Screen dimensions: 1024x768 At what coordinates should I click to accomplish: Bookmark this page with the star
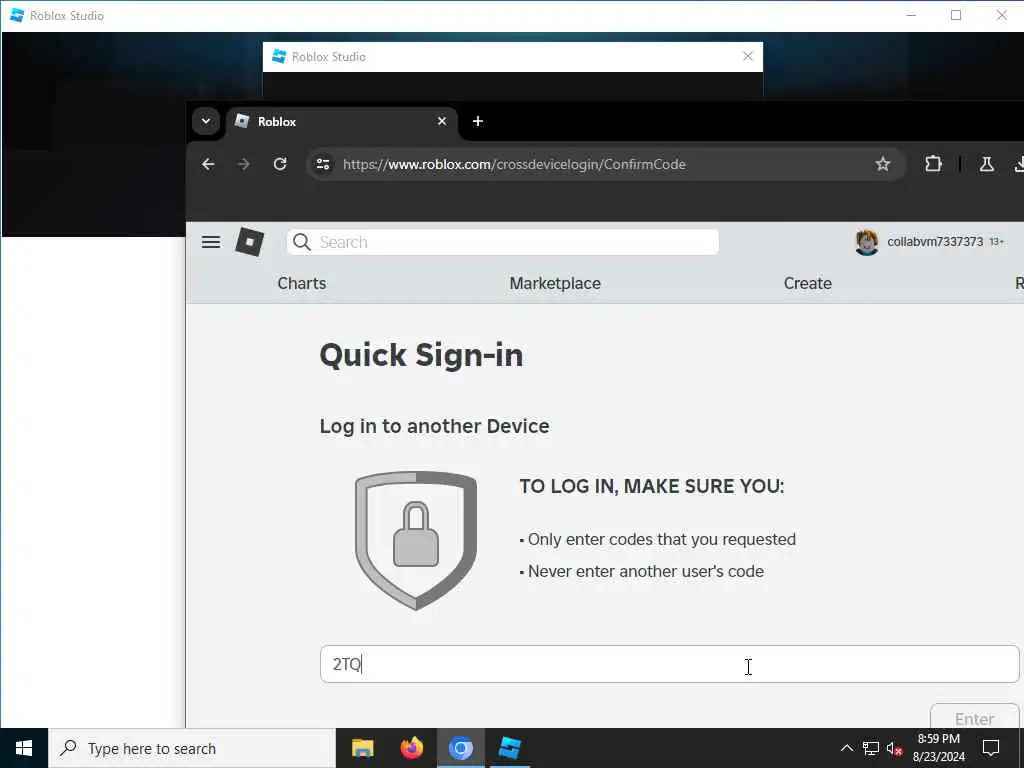pos(882,165)
